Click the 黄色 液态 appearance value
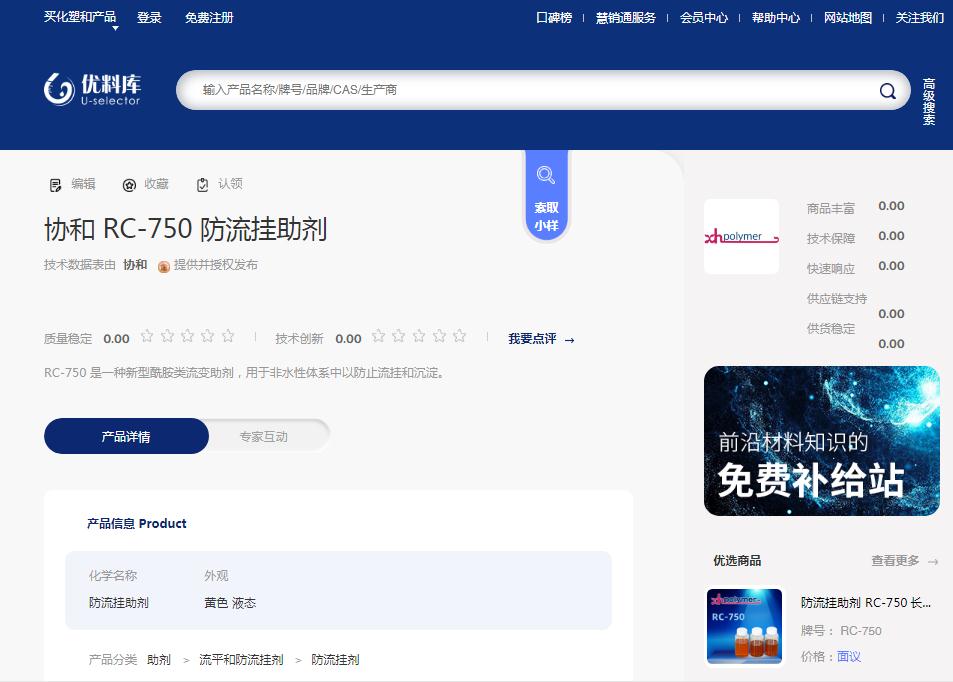953x682 pixels. [x=230, y=603]
